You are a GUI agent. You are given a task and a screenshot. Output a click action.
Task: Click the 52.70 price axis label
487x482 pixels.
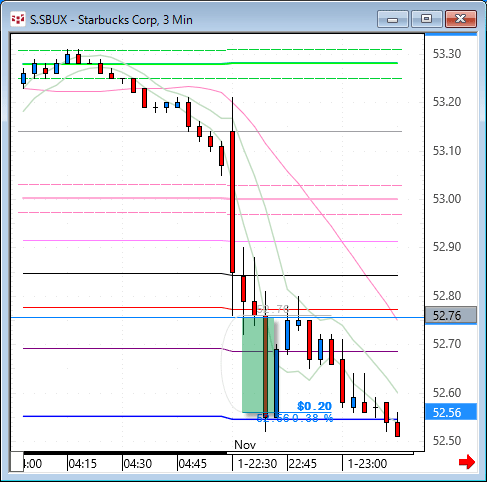tap(447, 344)
